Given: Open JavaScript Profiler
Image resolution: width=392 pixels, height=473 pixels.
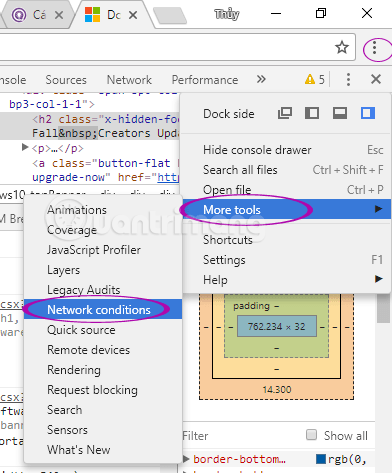Looking at the screenshot, I should click(103, 250).
